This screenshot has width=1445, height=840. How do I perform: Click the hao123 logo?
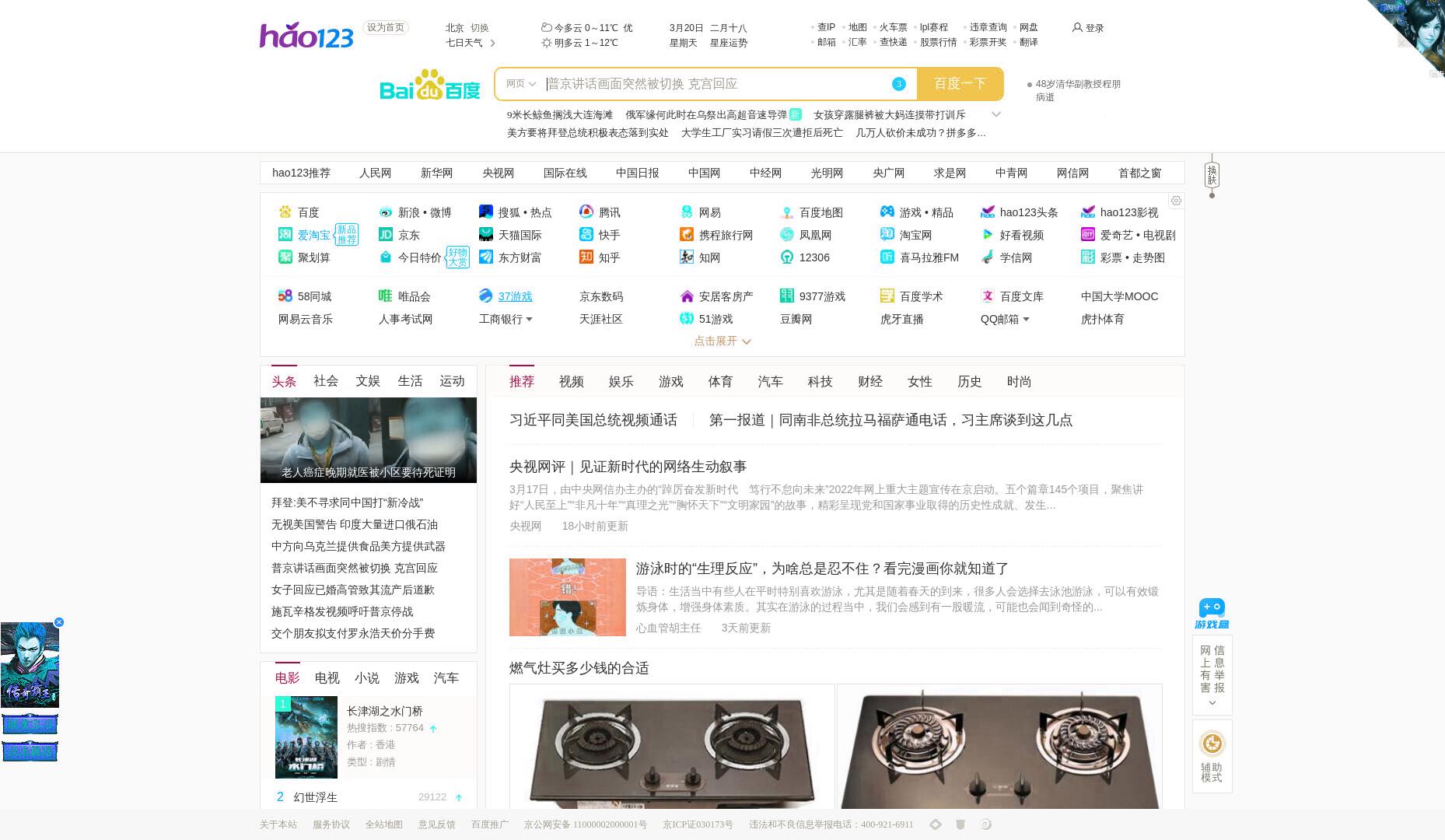306,36
